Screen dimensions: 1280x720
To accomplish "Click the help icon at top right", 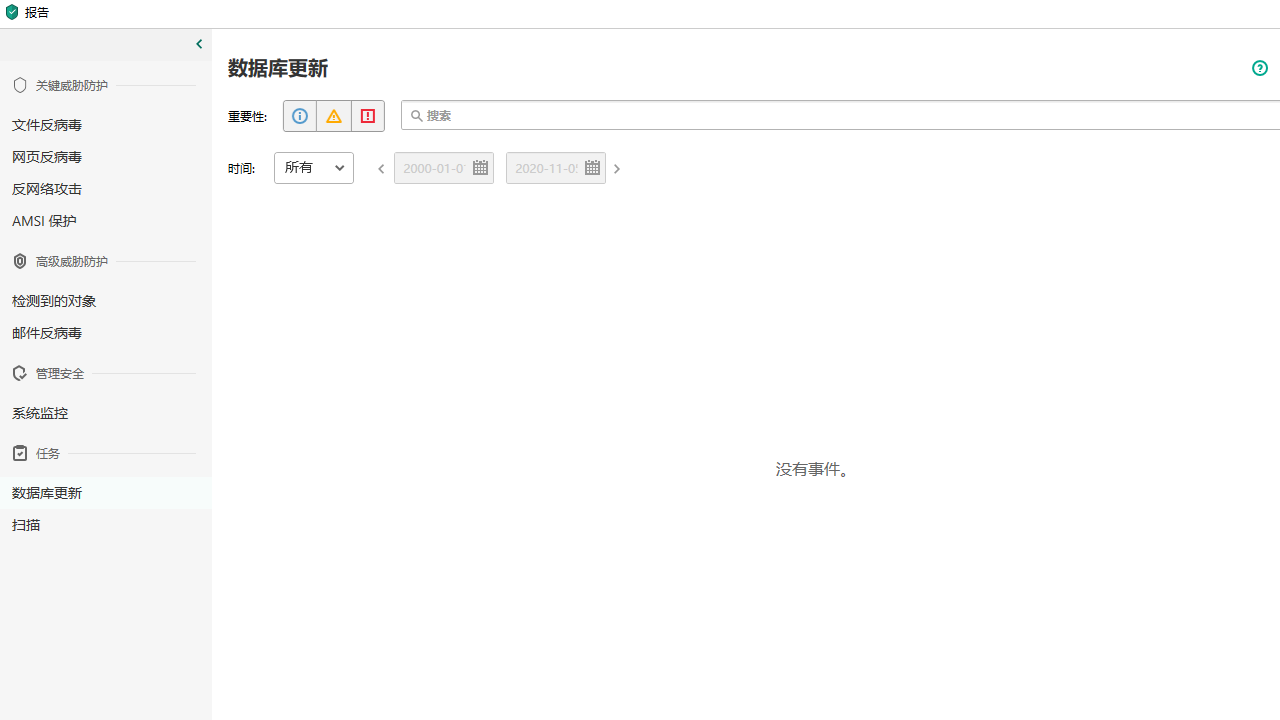I will point(1259,68).
